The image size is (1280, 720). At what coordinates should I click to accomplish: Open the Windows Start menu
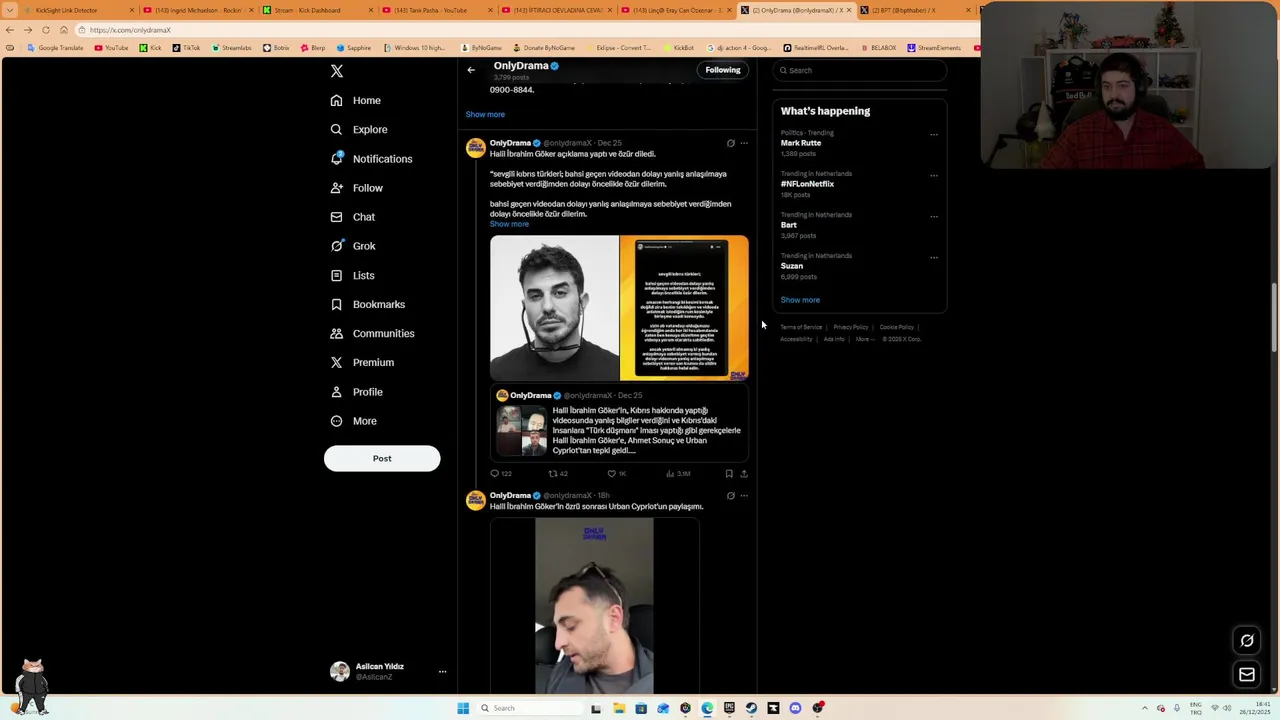tap(463, 708)
